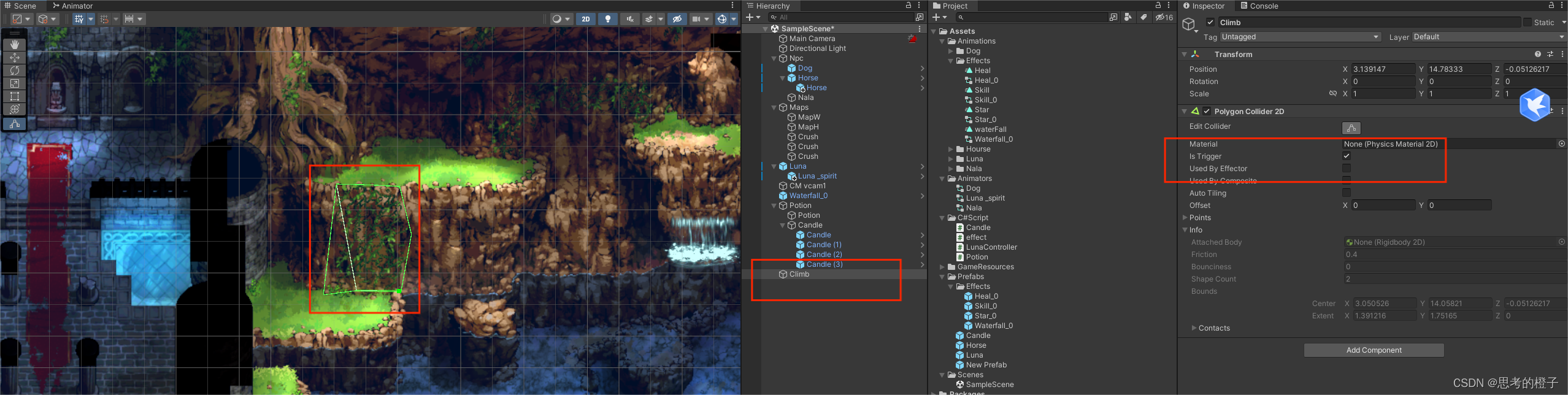Enable Auto Tiling checkbox

[x=1346, y=193]
